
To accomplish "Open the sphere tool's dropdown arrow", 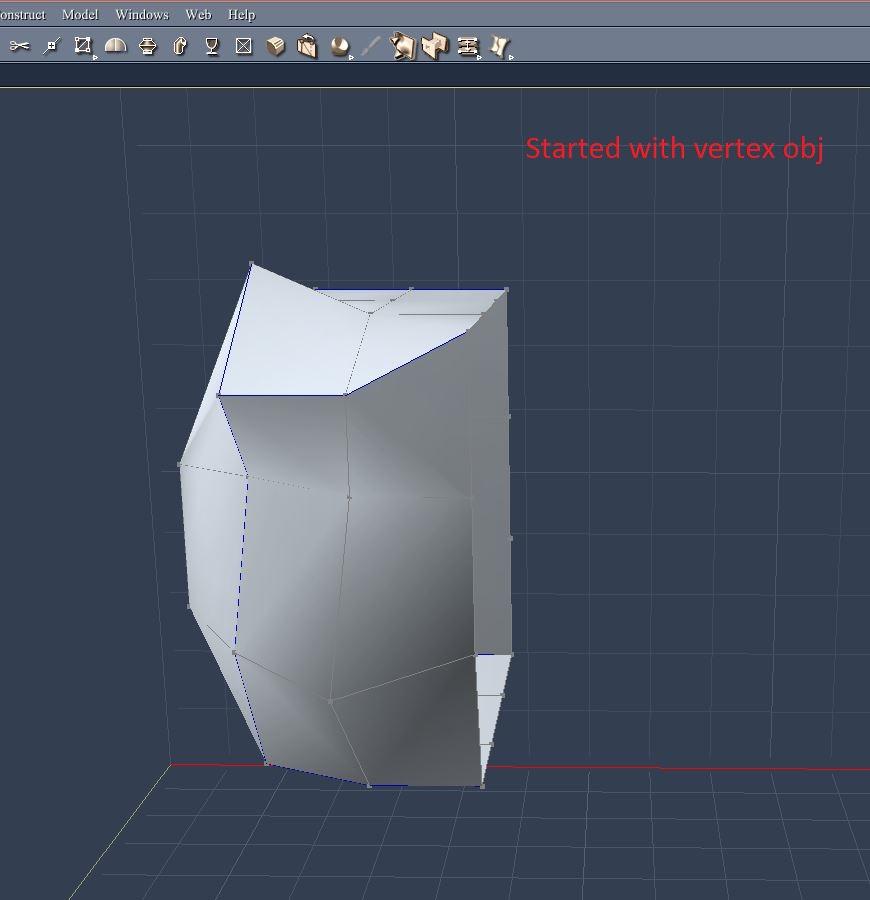I will pos(352,58).
